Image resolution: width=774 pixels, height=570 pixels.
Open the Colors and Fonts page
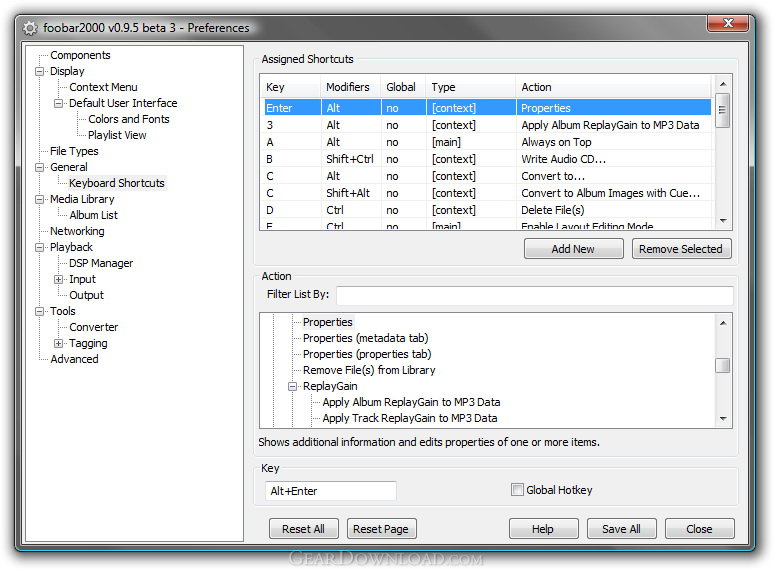point(128,119)
